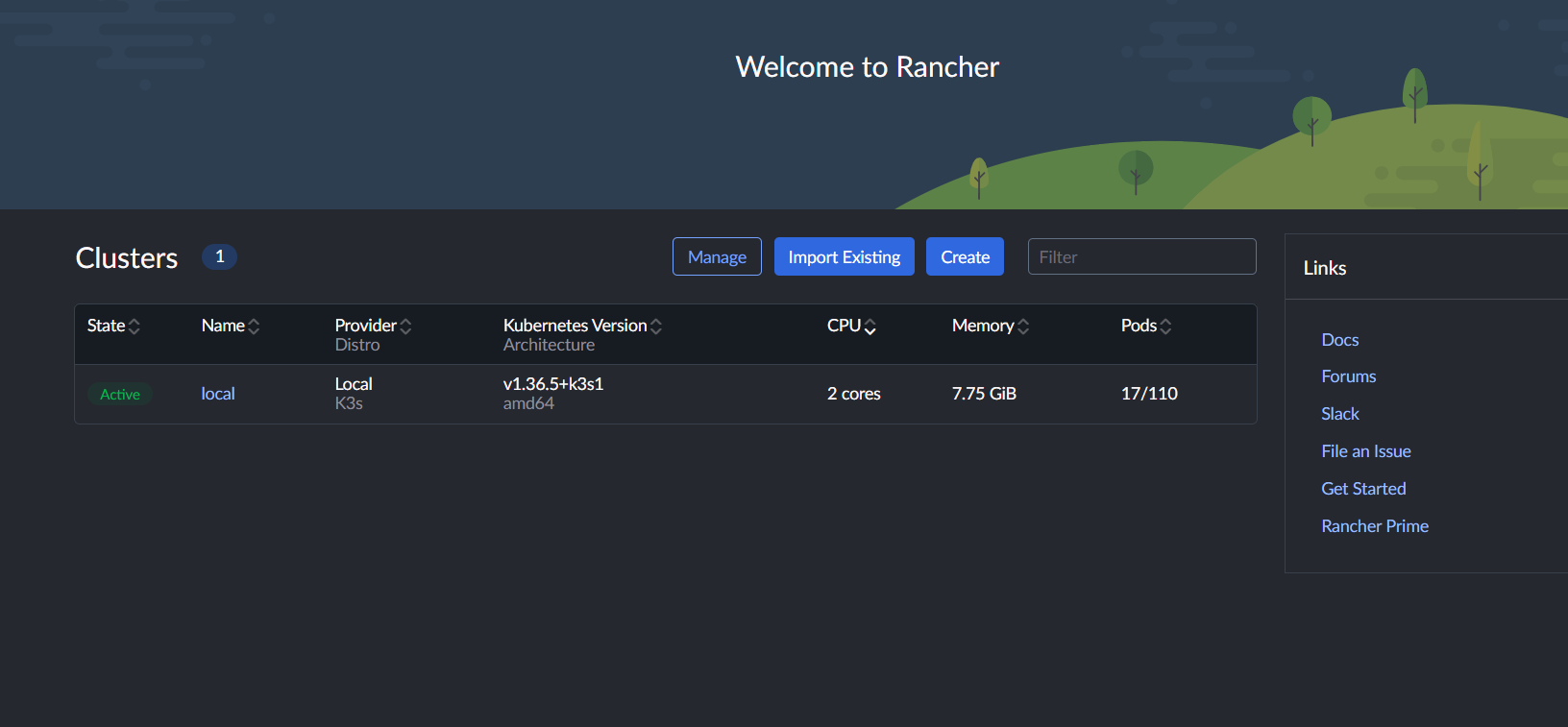Image resolution: width=1568 pixels, height=727 pixels.
Task: Import an existing cluster
Action: pyautogui.click(x=845, y=256)
